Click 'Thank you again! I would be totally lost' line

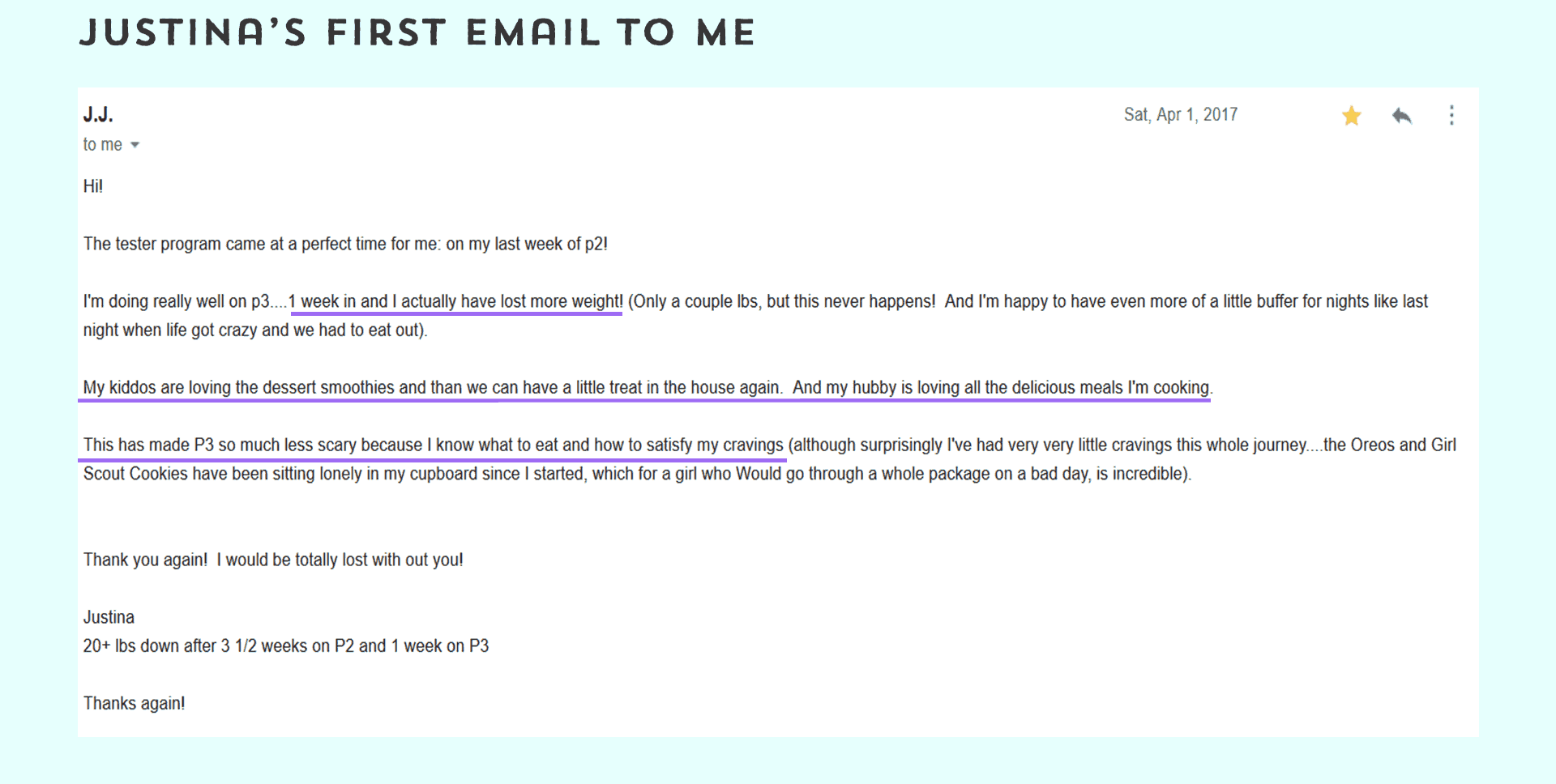[x=273, y=560]
